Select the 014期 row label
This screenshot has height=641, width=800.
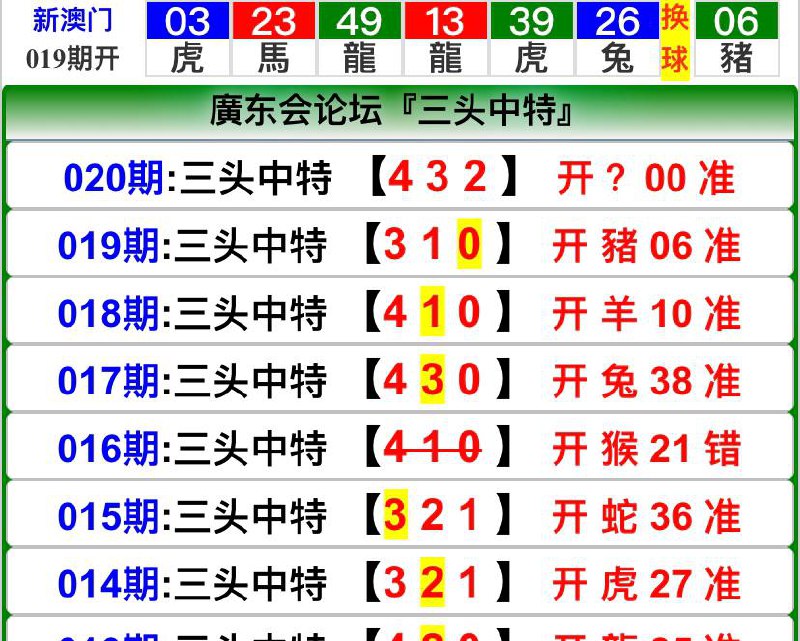pyautogui.click(x=109, y=584)
